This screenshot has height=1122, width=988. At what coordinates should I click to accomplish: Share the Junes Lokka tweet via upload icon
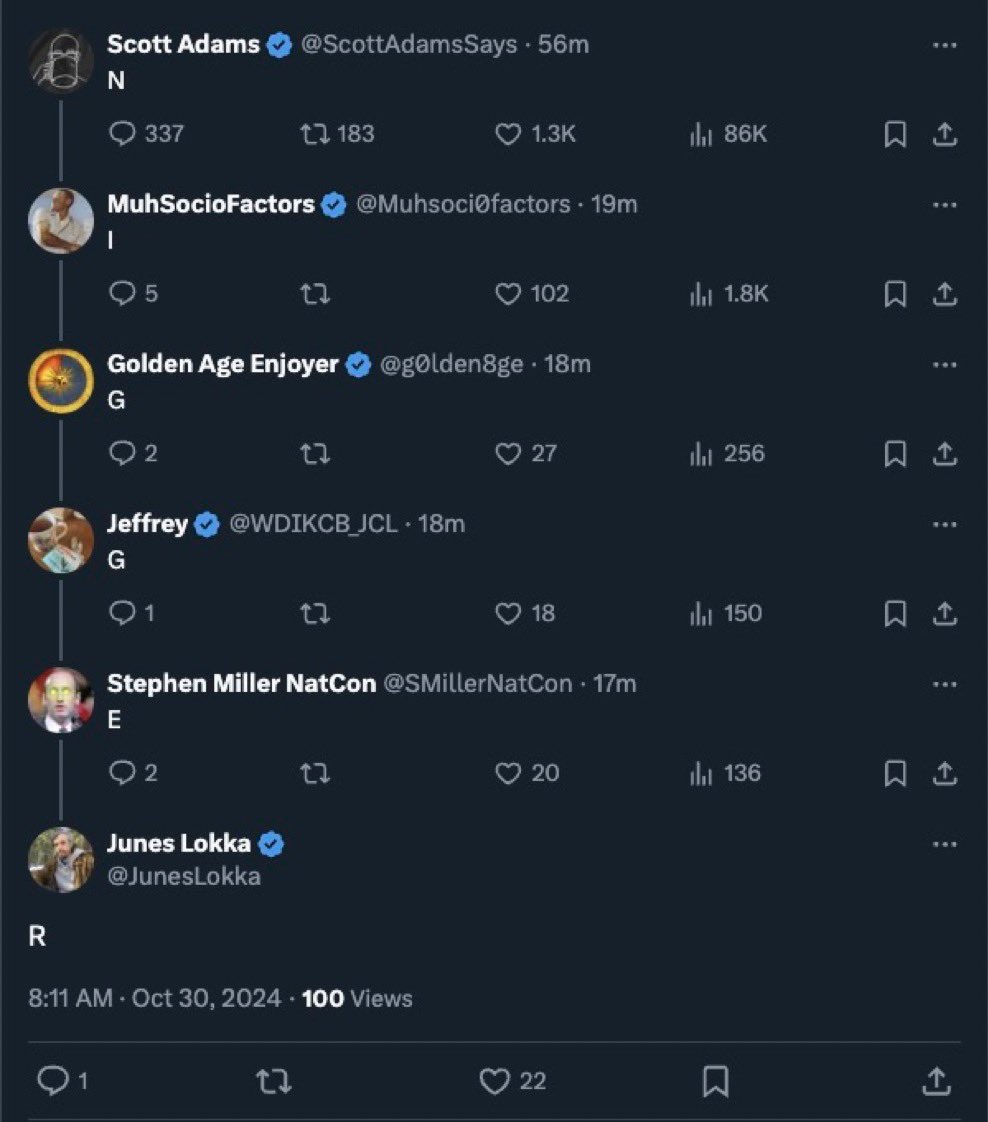[x=936, y=1080]
